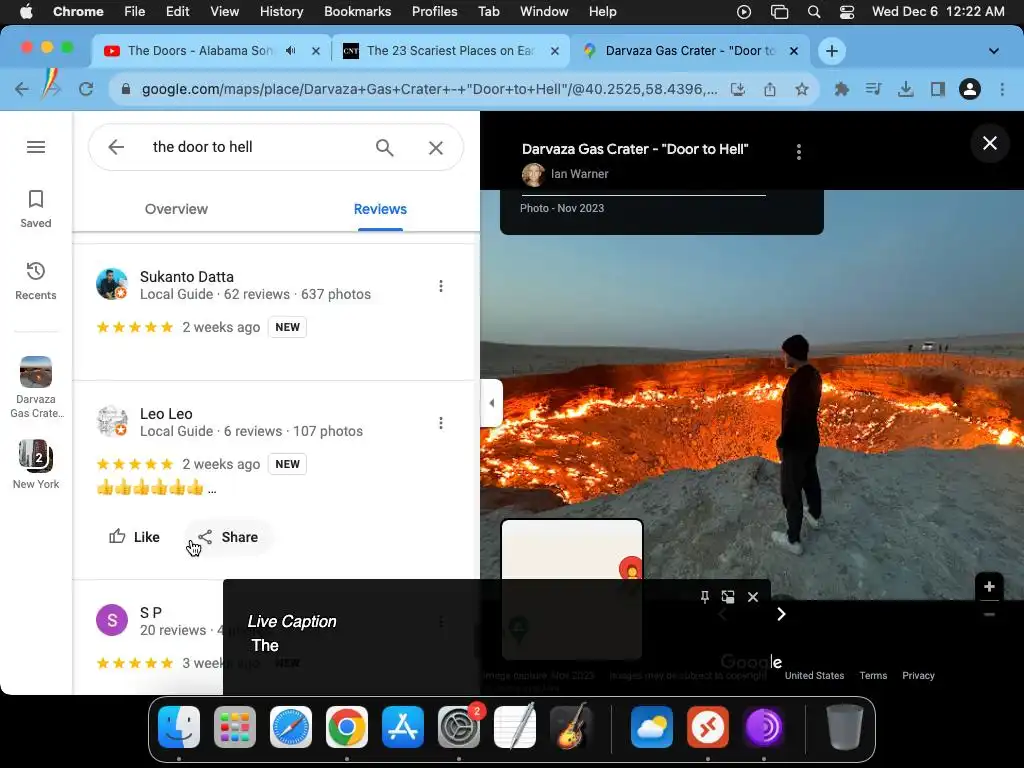
Task: Pin the Live Caption window
Action: pos(705,597)
